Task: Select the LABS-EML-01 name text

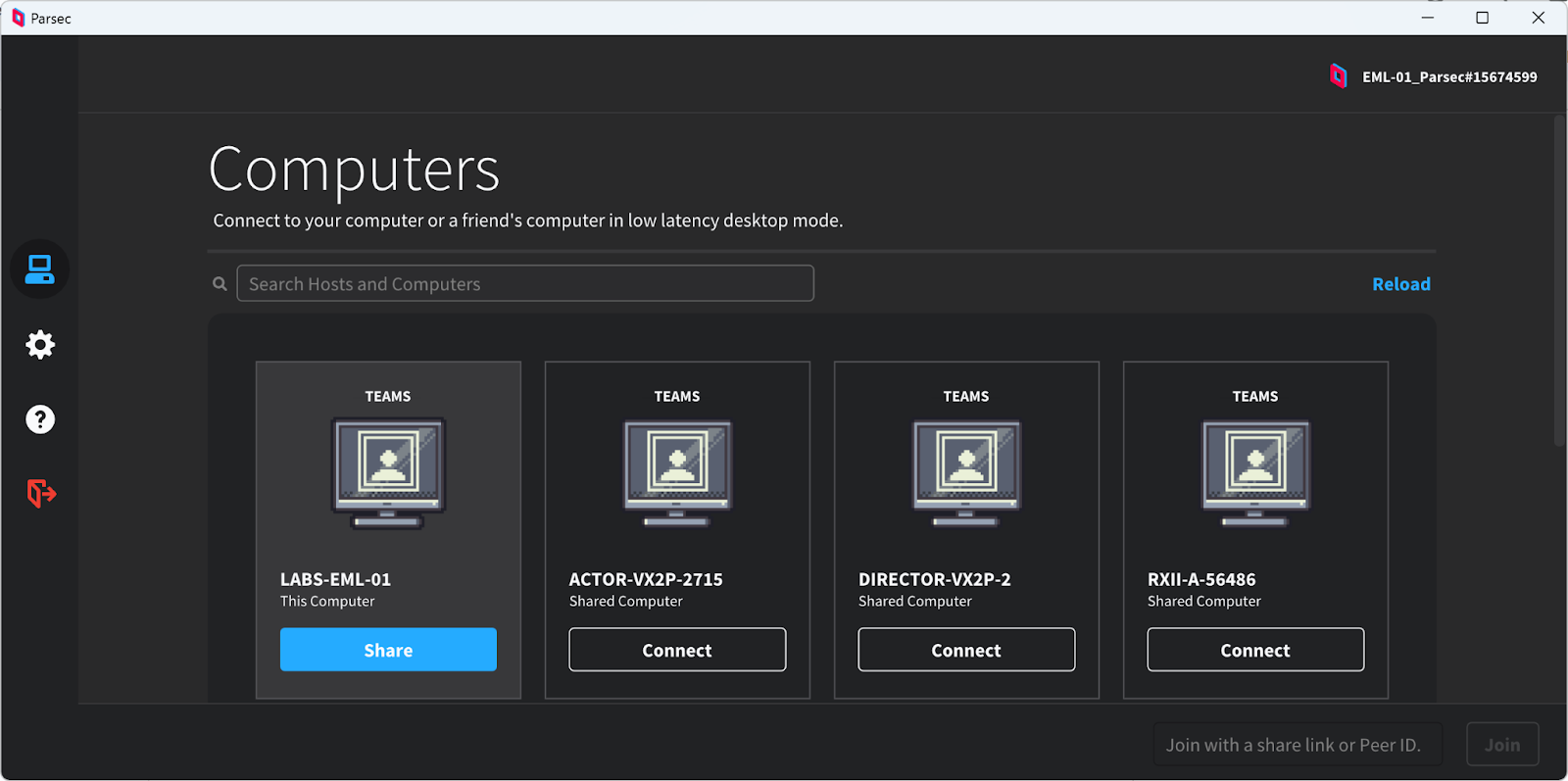Action: 335,579
